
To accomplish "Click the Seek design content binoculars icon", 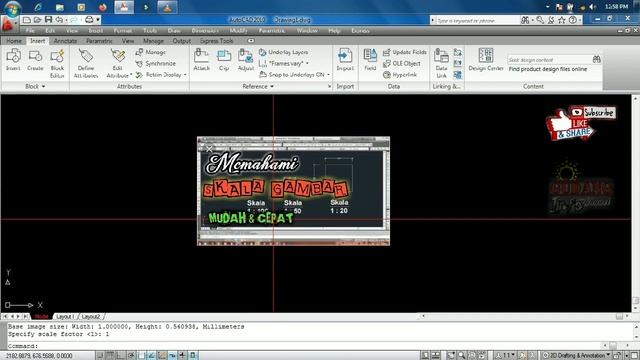I will pyautogui.click(x=596, y=60).
